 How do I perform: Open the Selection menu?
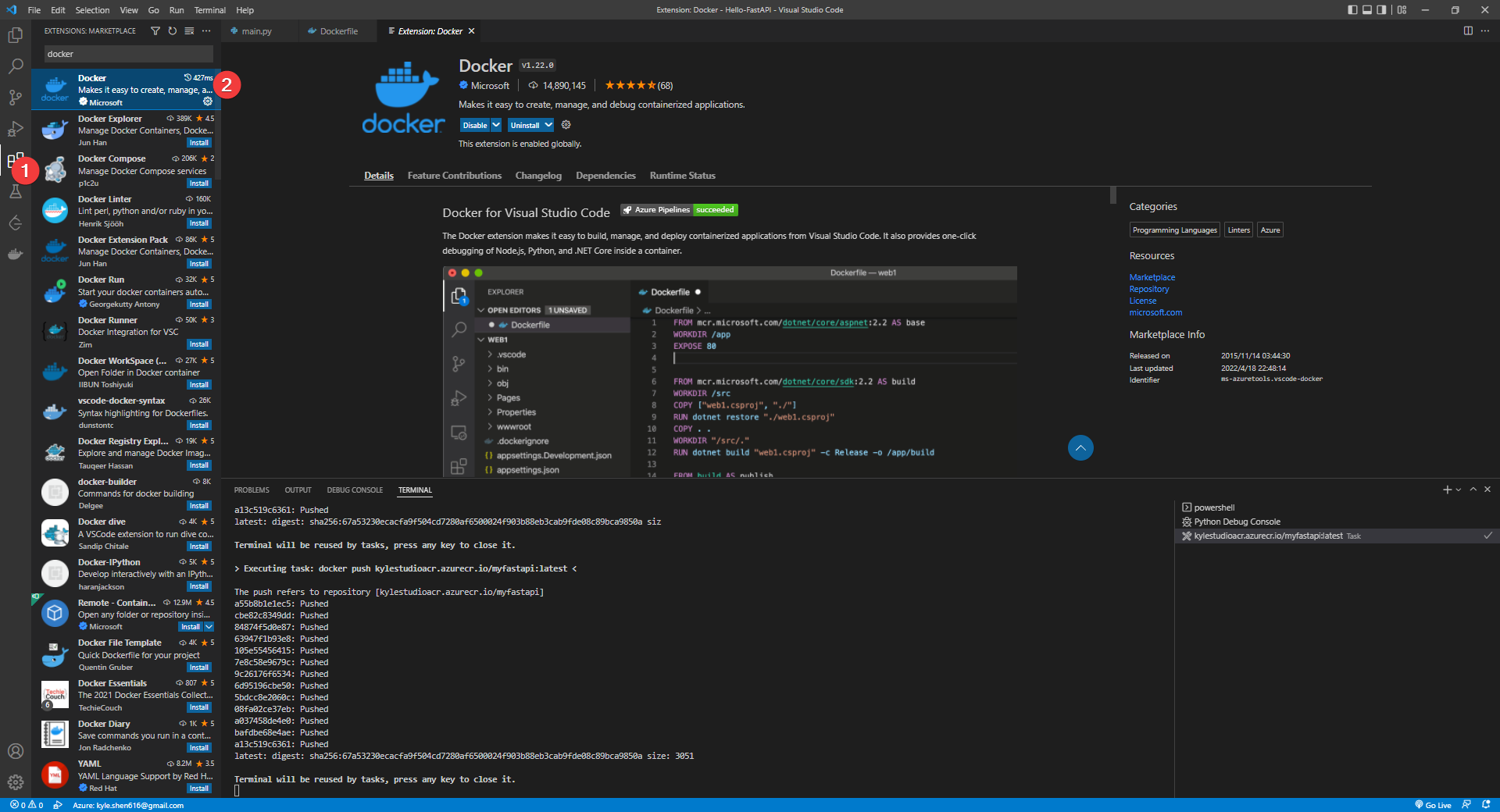point(92,10)
